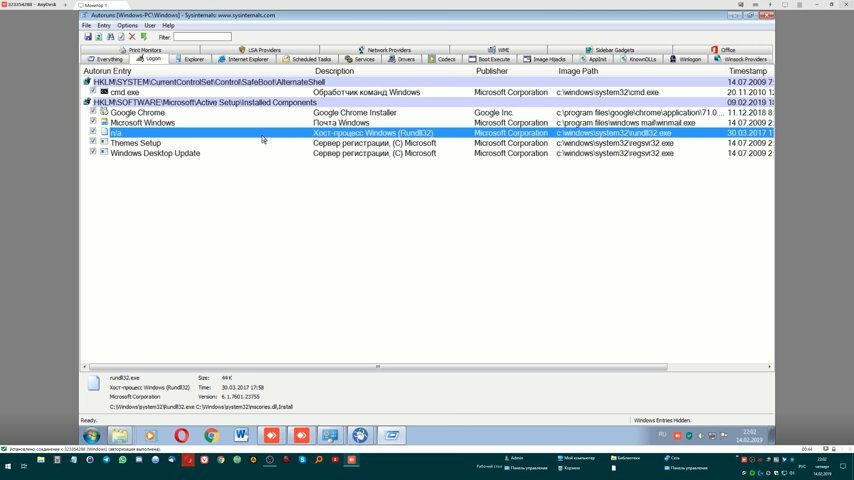Switch to the Codecs tab
Viewport: 854px width, 480px height.
[x=442, y=59]
